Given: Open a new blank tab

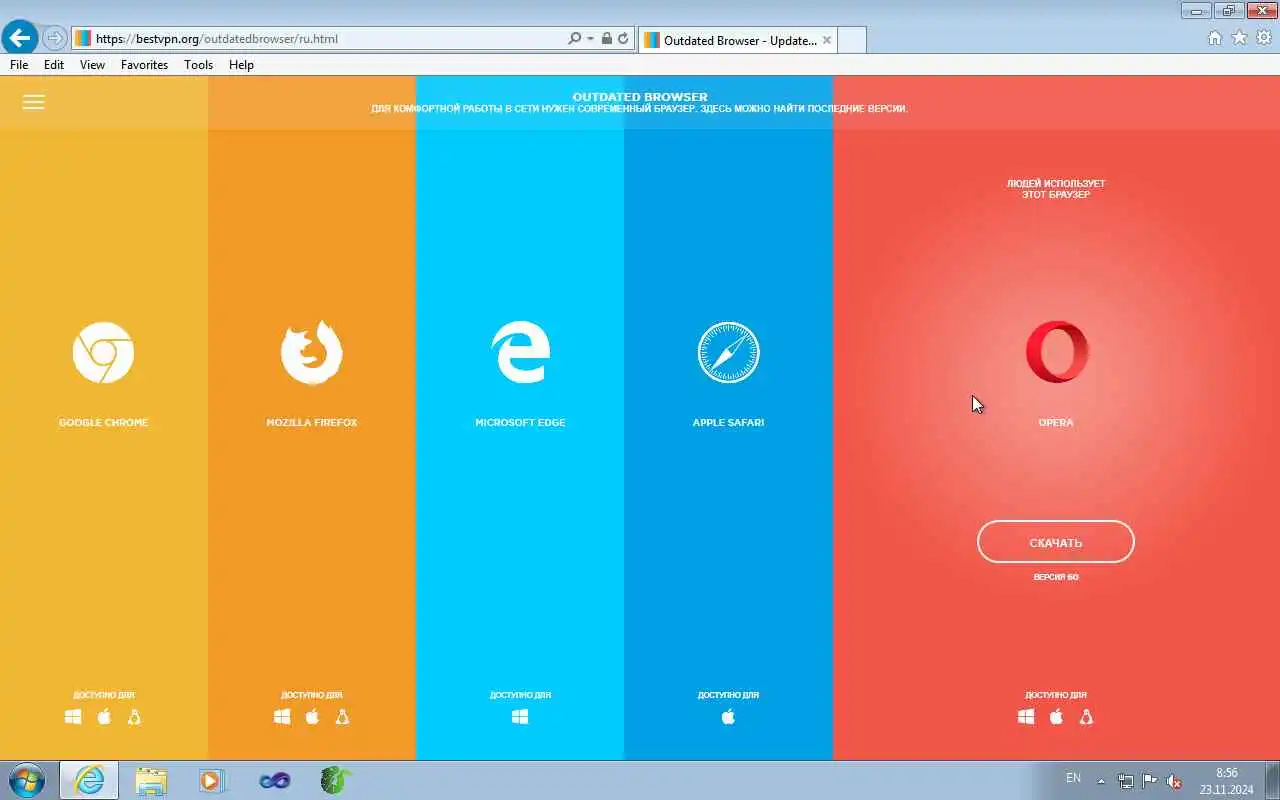Looking at the screenshot, I should [x=851, y=40].
